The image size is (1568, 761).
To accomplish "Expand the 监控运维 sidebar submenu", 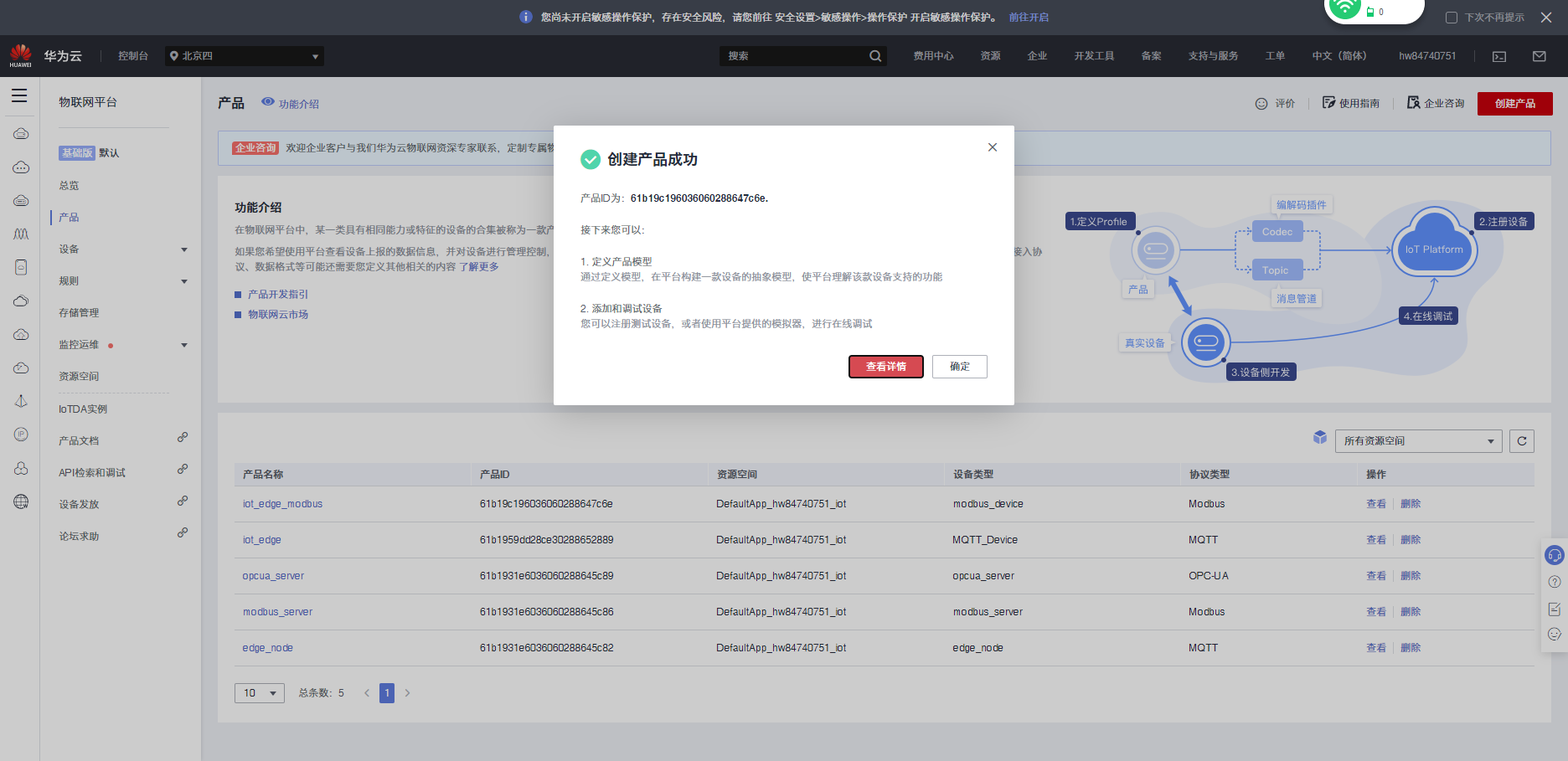I will (184, 345).
